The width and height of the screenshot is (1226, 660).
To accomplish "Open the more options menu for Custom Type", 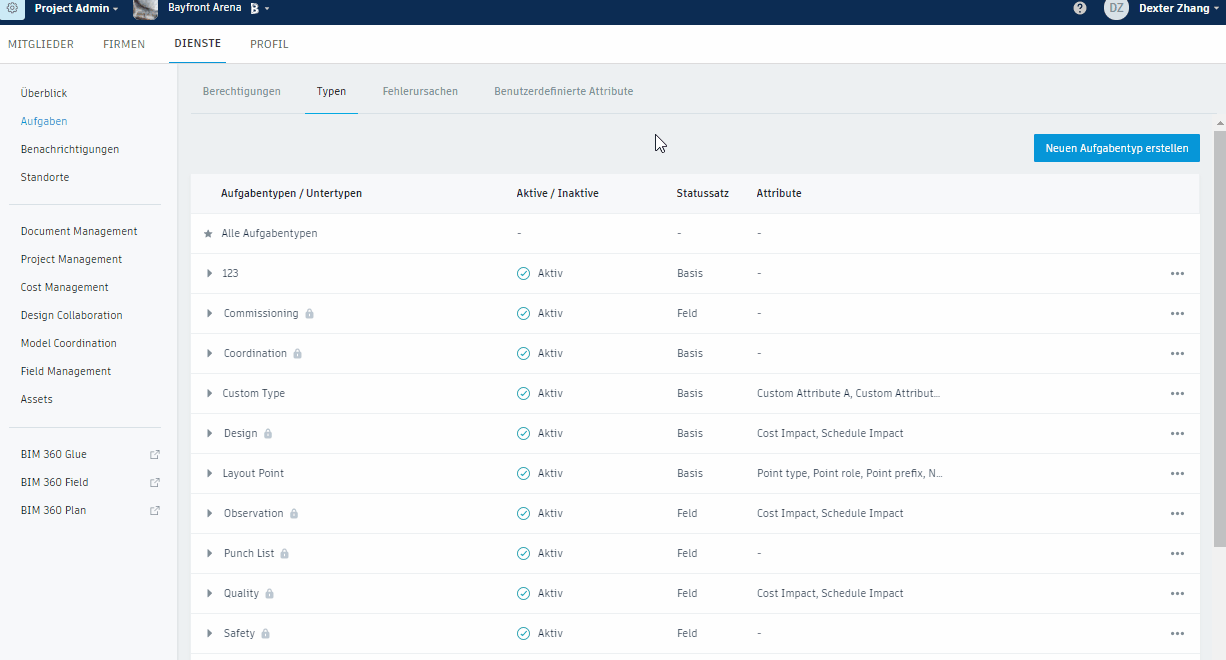I will coord(1177,393).
